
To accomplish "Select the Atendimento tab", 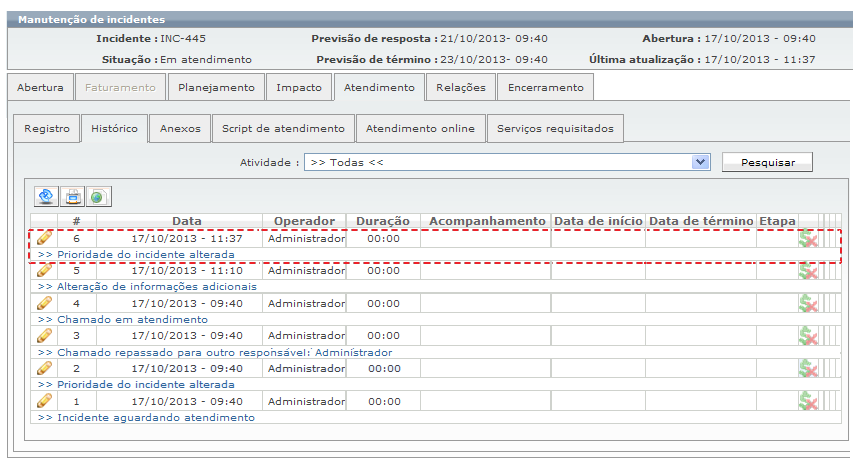I will pos(379,88).
